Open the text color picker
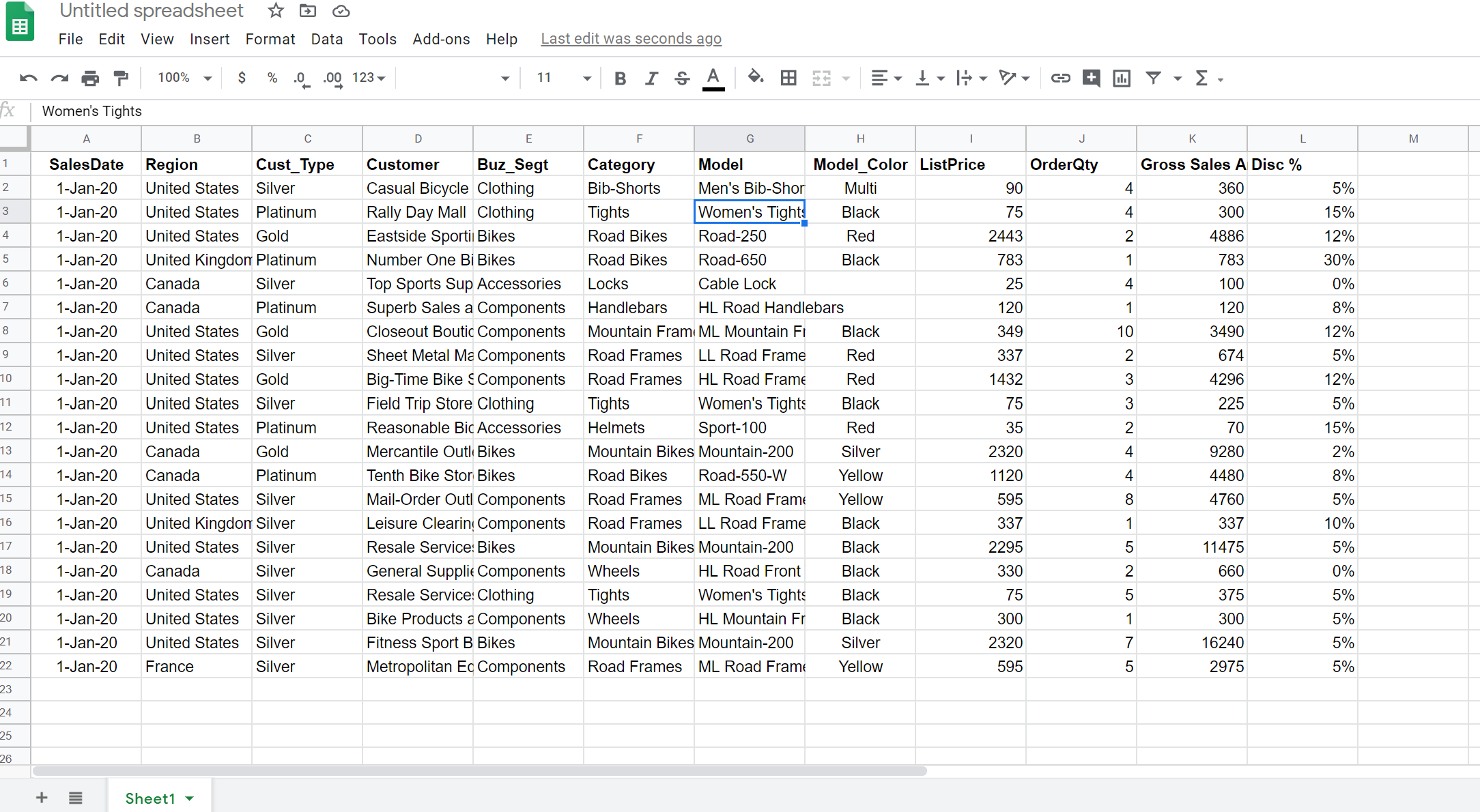Viewport: 1480px width, 812px height. click(x=713, y=78)
